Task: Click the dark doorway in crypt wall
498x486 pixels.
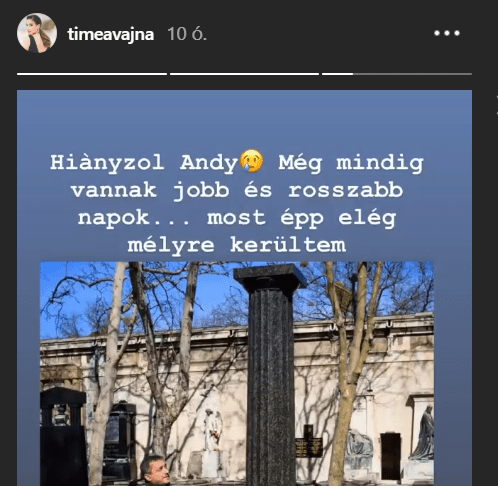Action: [391, 456]
